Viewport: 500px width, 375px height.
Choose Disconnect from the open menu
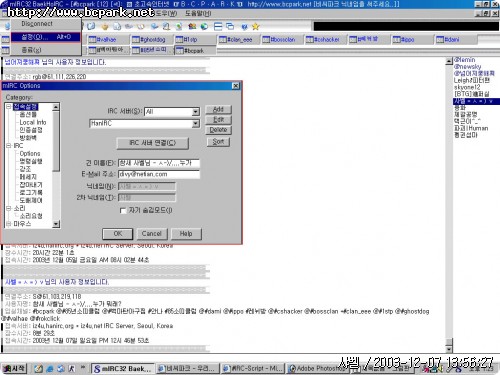(x=46, y=24)
